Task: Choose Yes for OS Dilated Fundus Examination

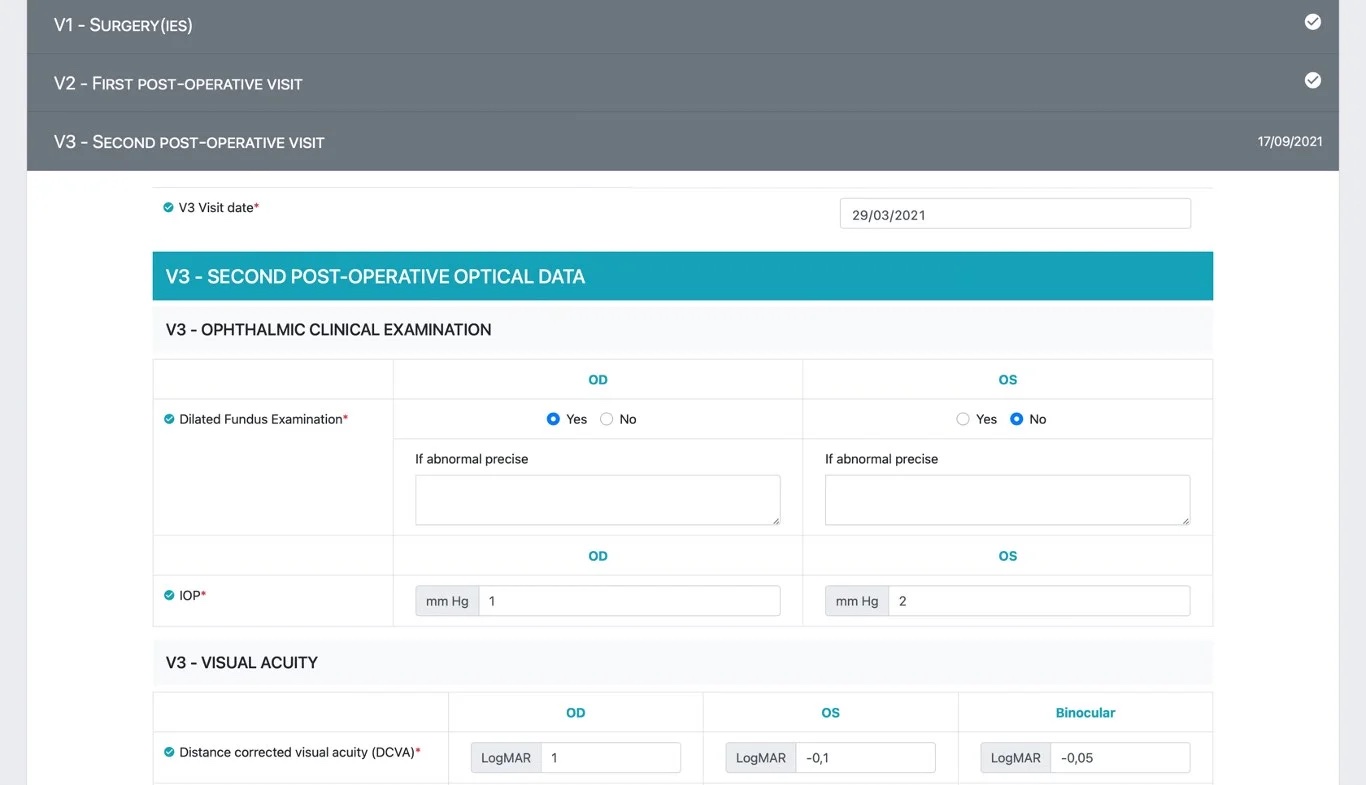Action: [963, 419]
